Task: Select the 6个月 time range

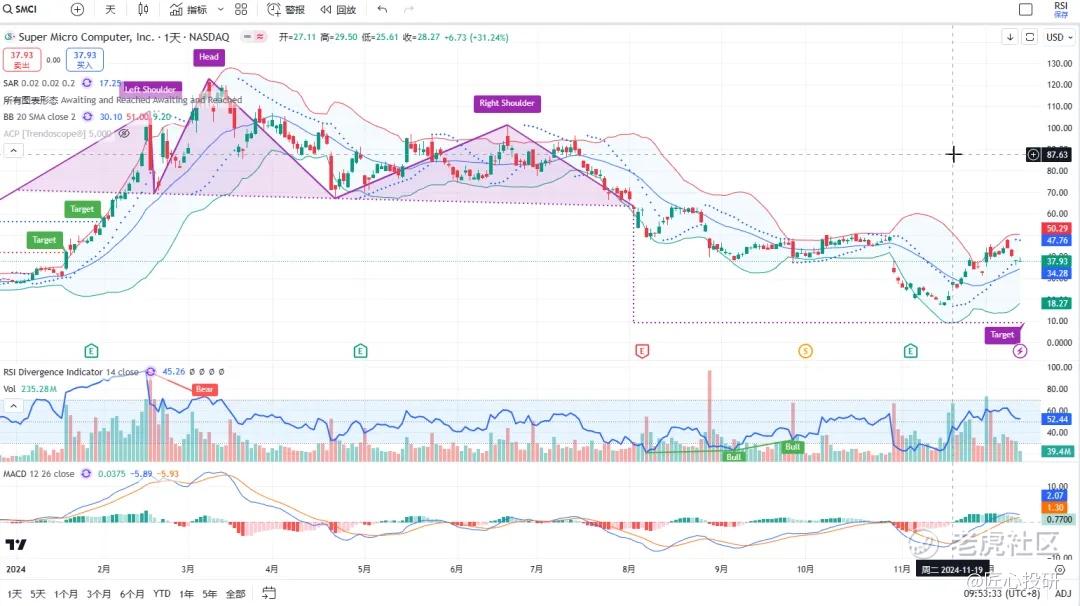Action: tap(132, 594)
